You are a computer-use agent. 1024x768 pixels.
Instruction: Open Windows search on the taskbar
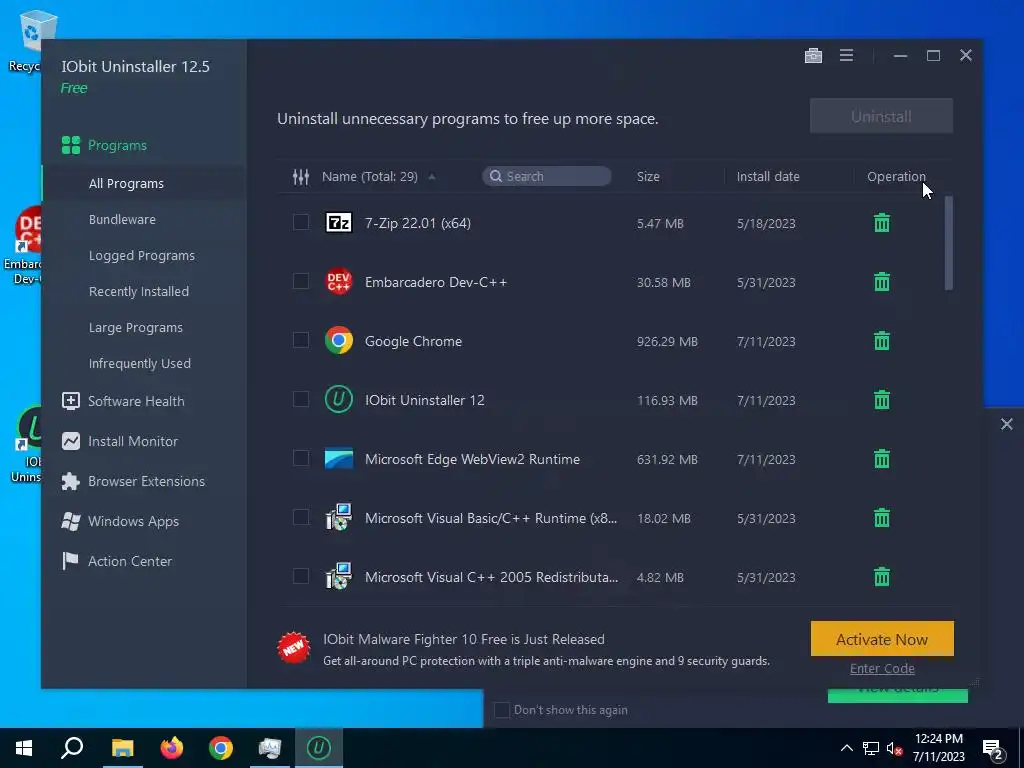(72, 748)
